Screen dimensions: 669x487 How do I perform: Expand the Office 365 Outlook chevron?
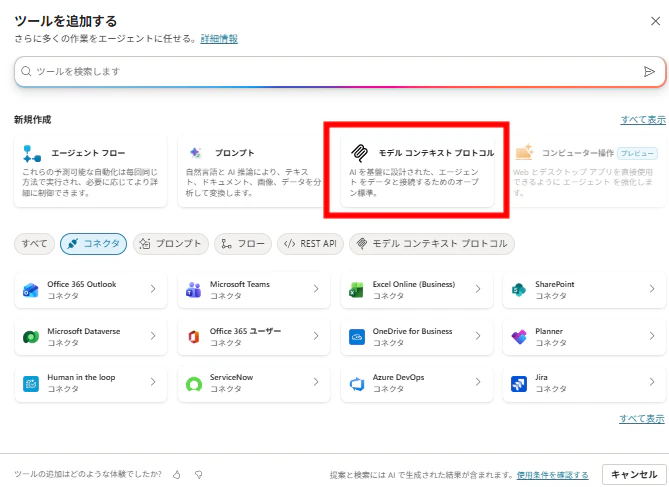pyautogui.click(x=153, y=289)
